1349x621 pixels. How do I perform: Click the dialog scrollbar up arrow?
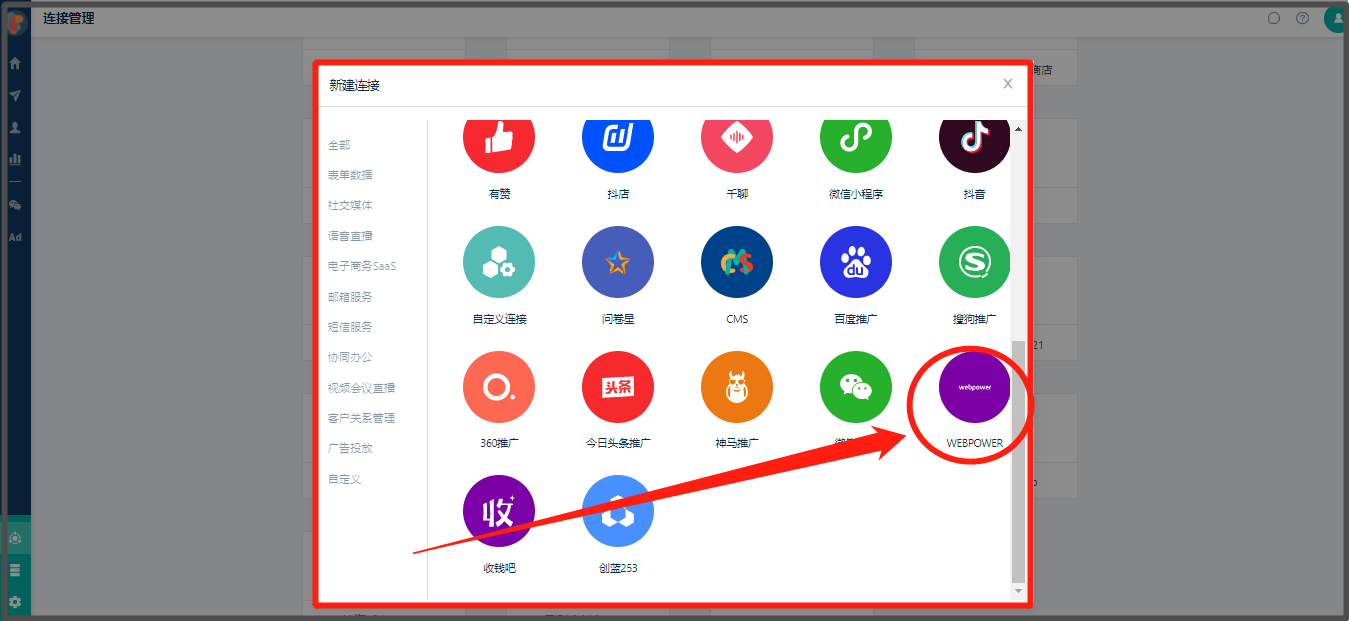tap(1019, 129)
